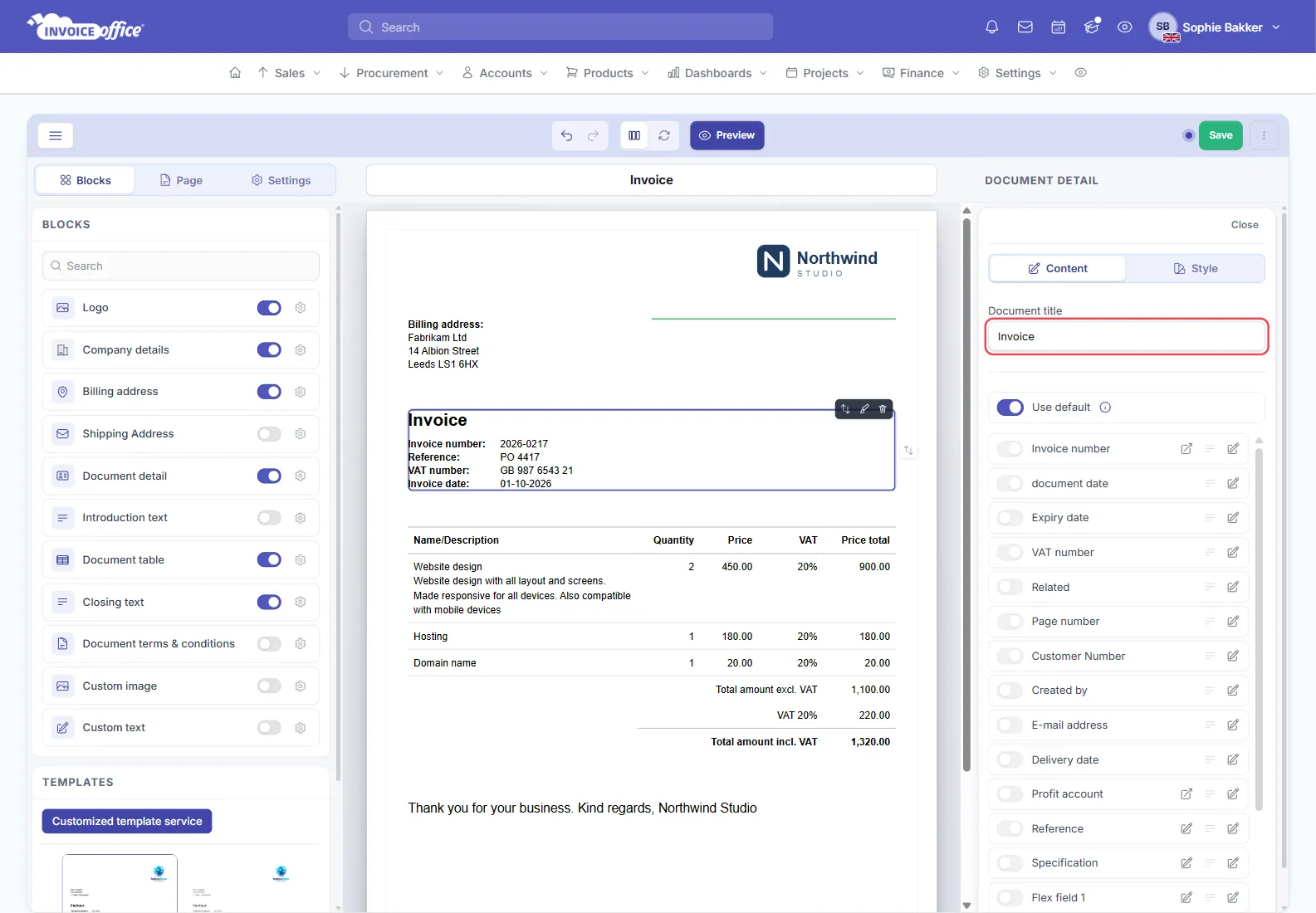Edit the Expiry date field pencil

pyautogui.click(x=1233, y=518)
